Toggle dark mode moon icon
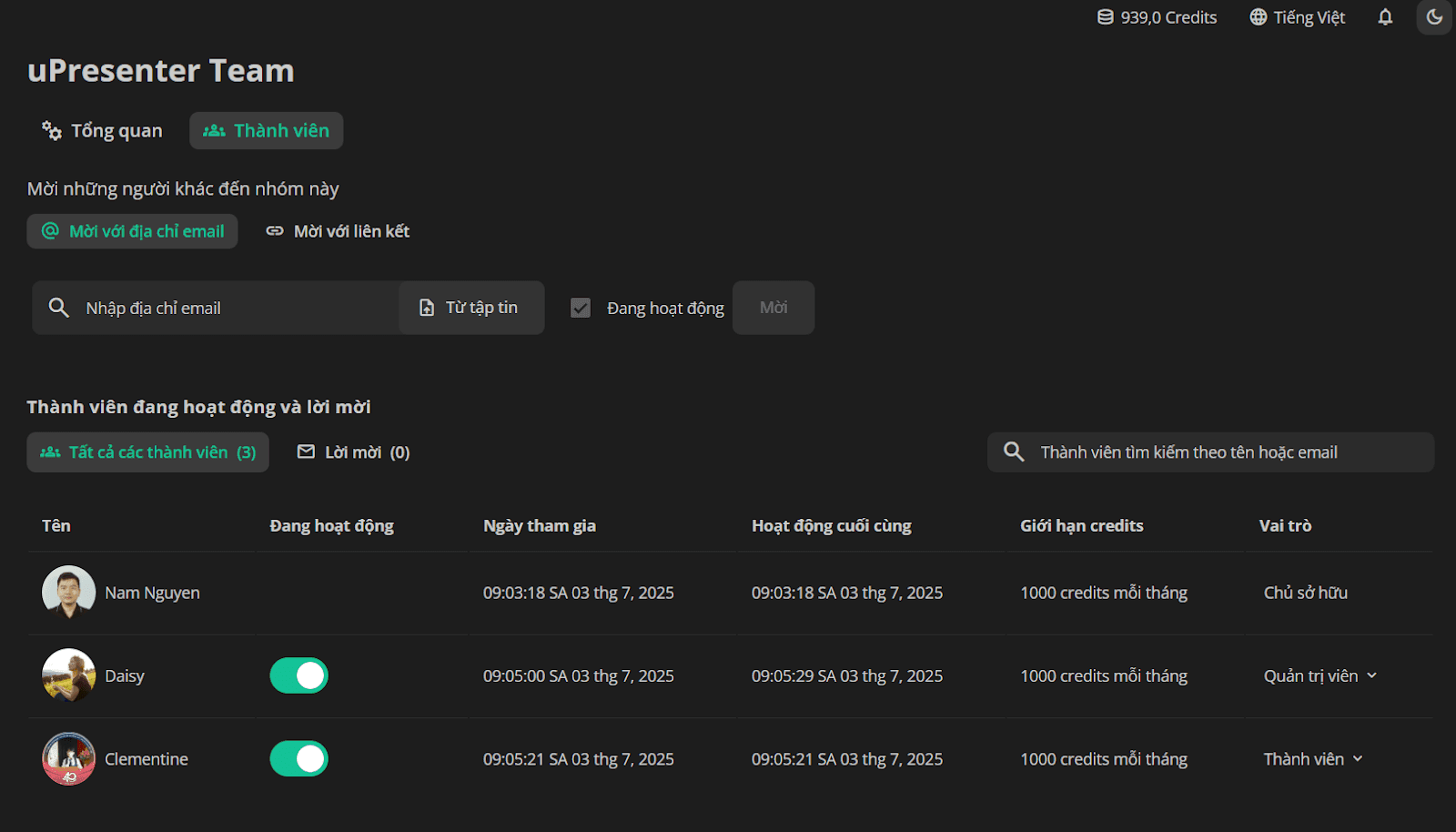 1434,17
